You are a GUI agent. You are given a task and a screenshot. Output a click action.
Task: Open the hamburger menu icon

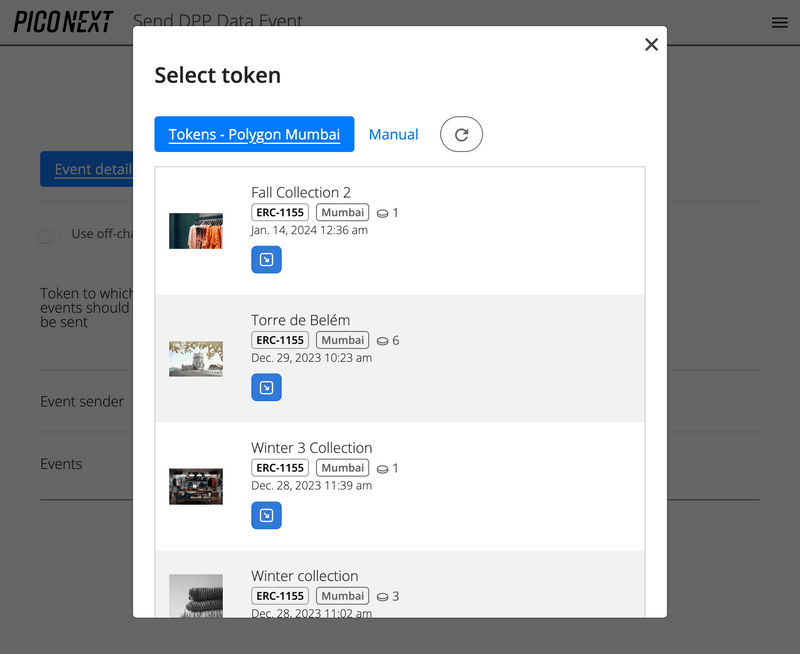[x=779, y=23]
